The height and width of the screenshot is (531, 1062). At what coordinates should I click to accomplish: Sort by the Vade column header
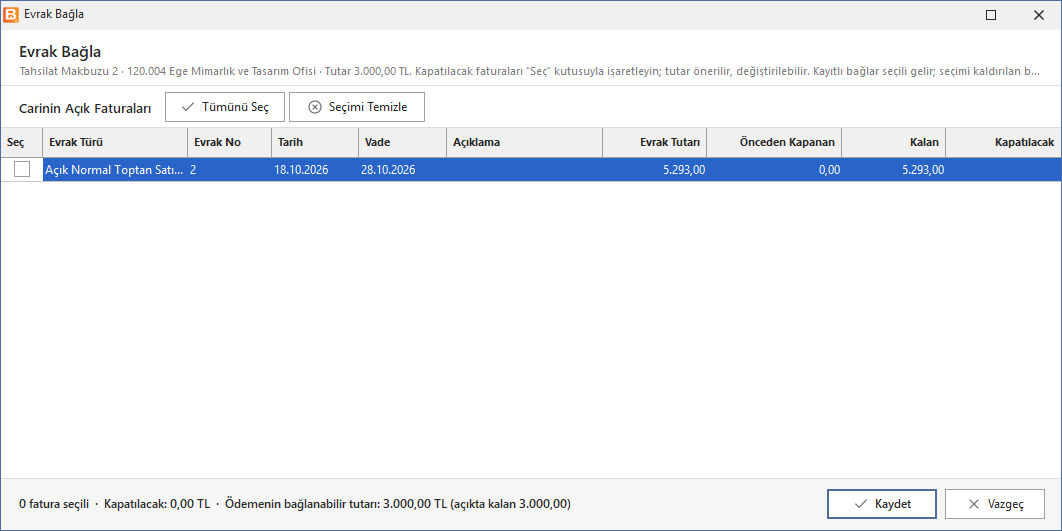click(x=402, y=142)
